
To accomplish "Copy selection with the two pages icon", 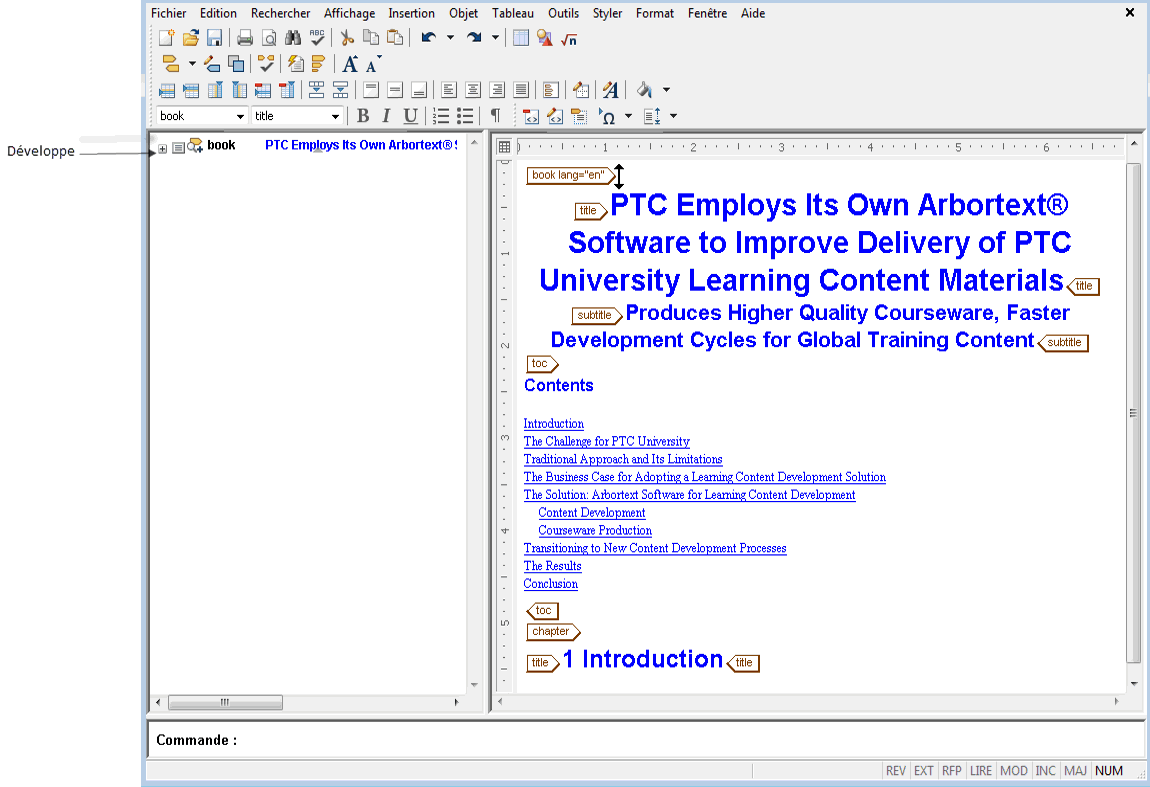I will point(371,37).
